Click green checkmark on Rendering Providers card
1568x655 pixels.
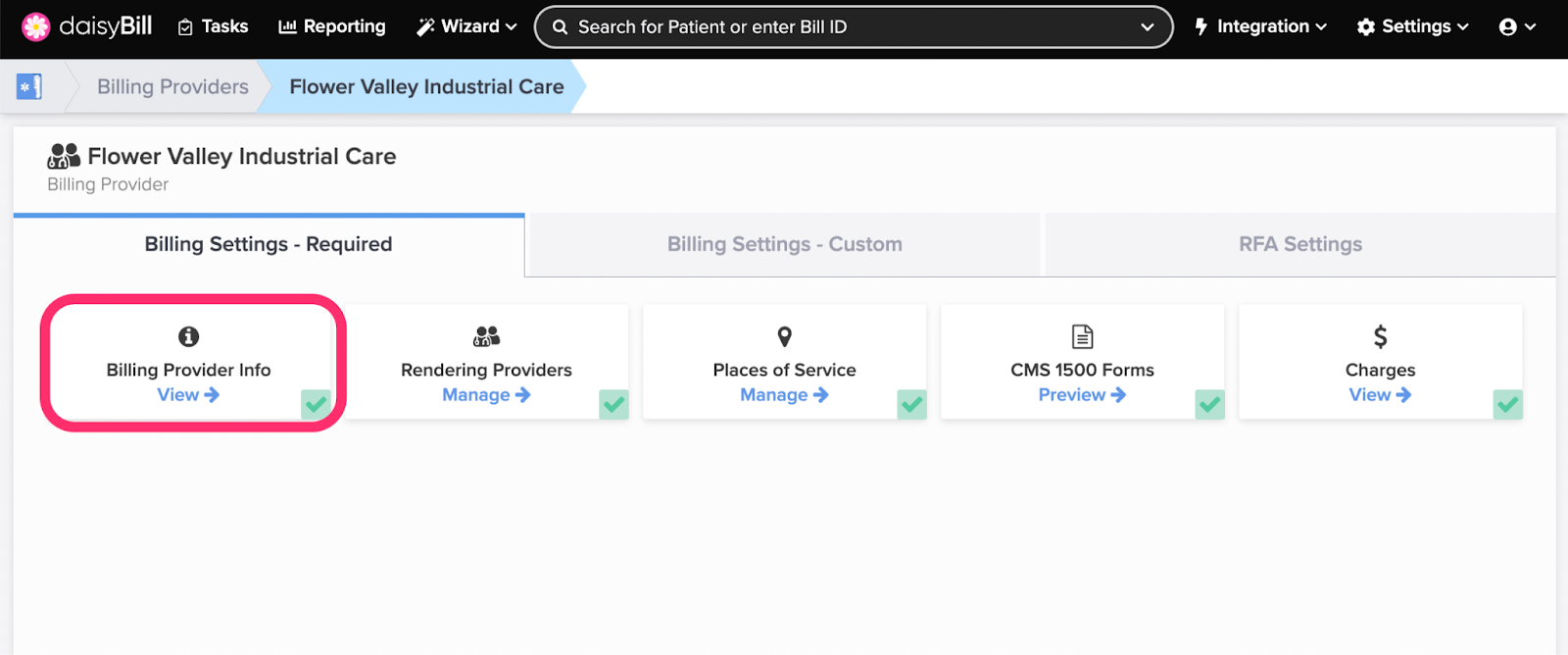coord(614,404)
